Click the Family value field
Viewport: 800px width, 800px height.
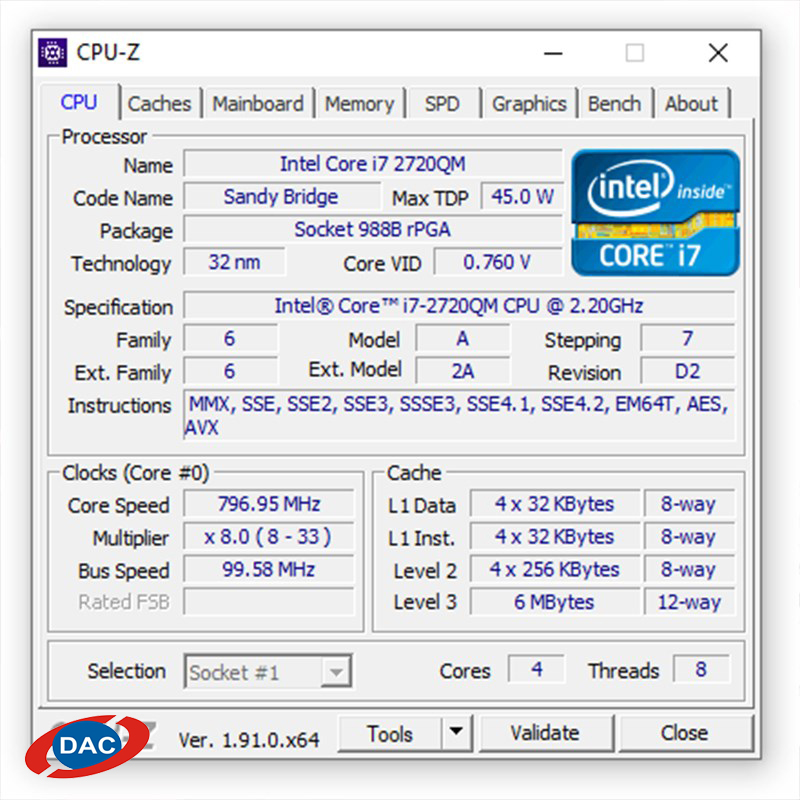coord(230,339)
